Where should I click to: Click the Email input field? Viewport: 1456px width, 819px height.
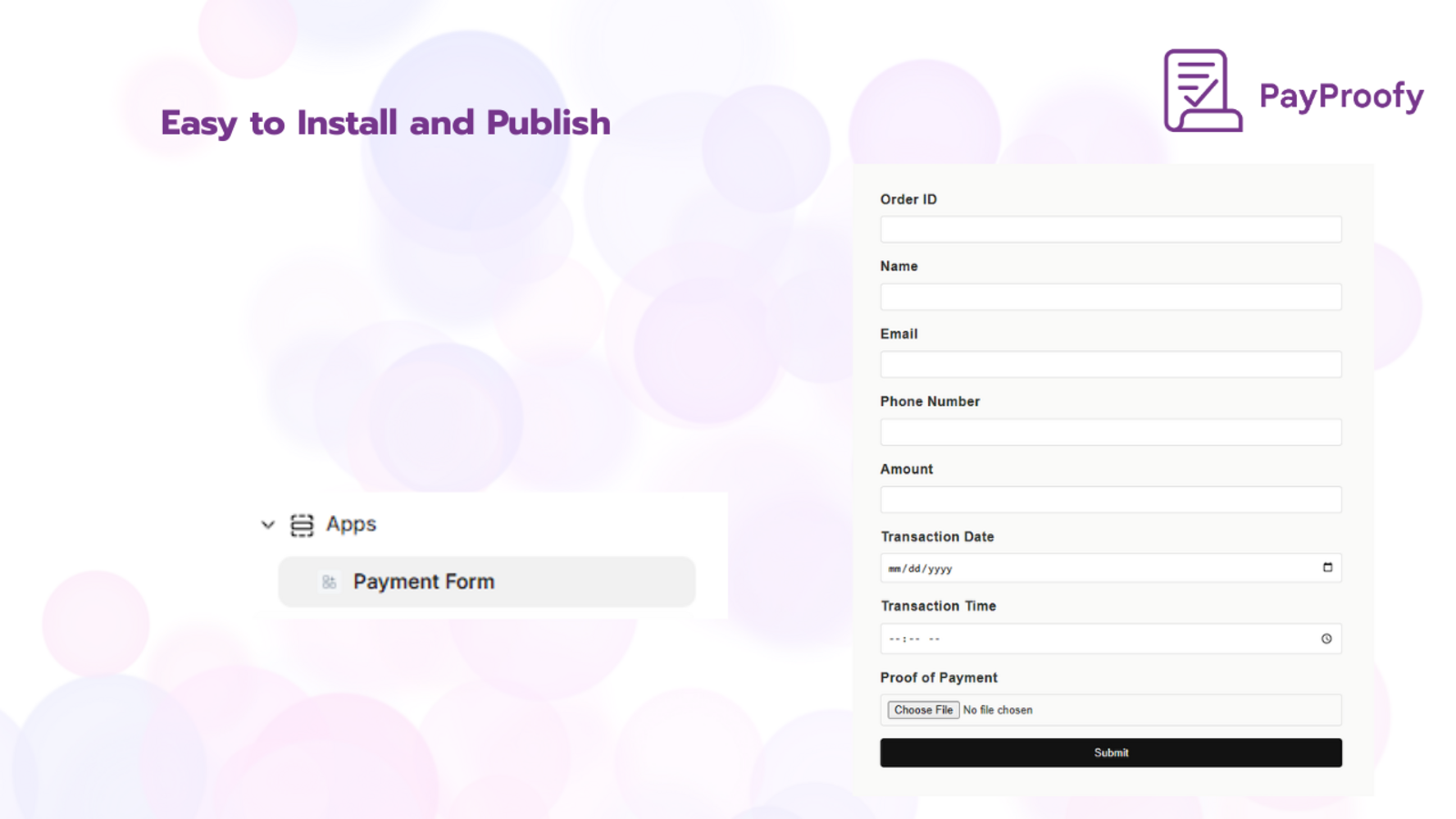tap(1110, 363)
